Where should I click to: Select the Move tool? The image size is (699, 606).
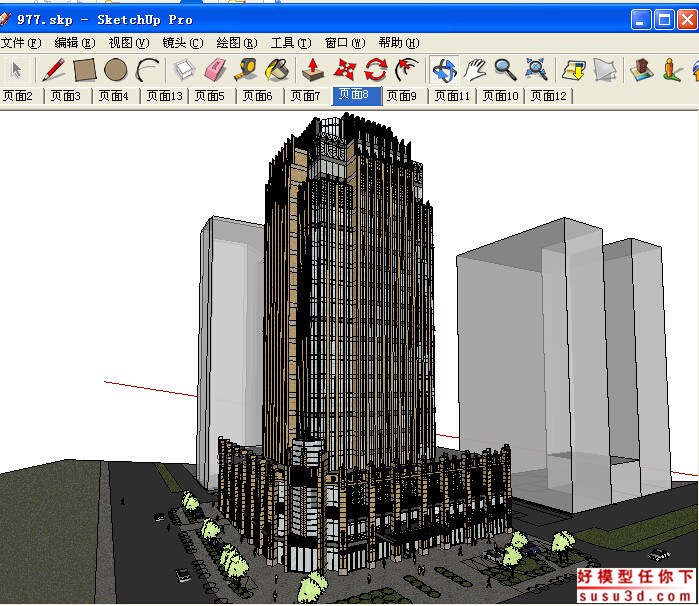(345, 70)
